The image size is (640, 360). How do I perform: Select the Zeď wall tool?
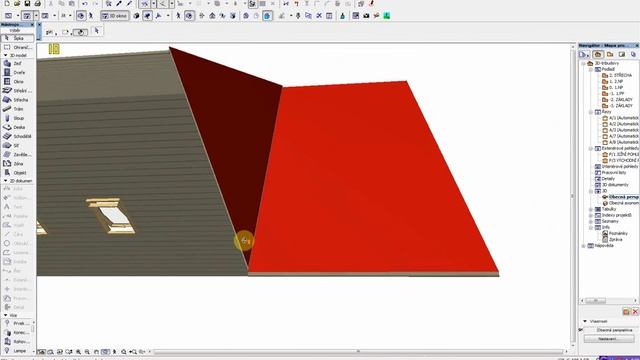[x=18, y=64]
